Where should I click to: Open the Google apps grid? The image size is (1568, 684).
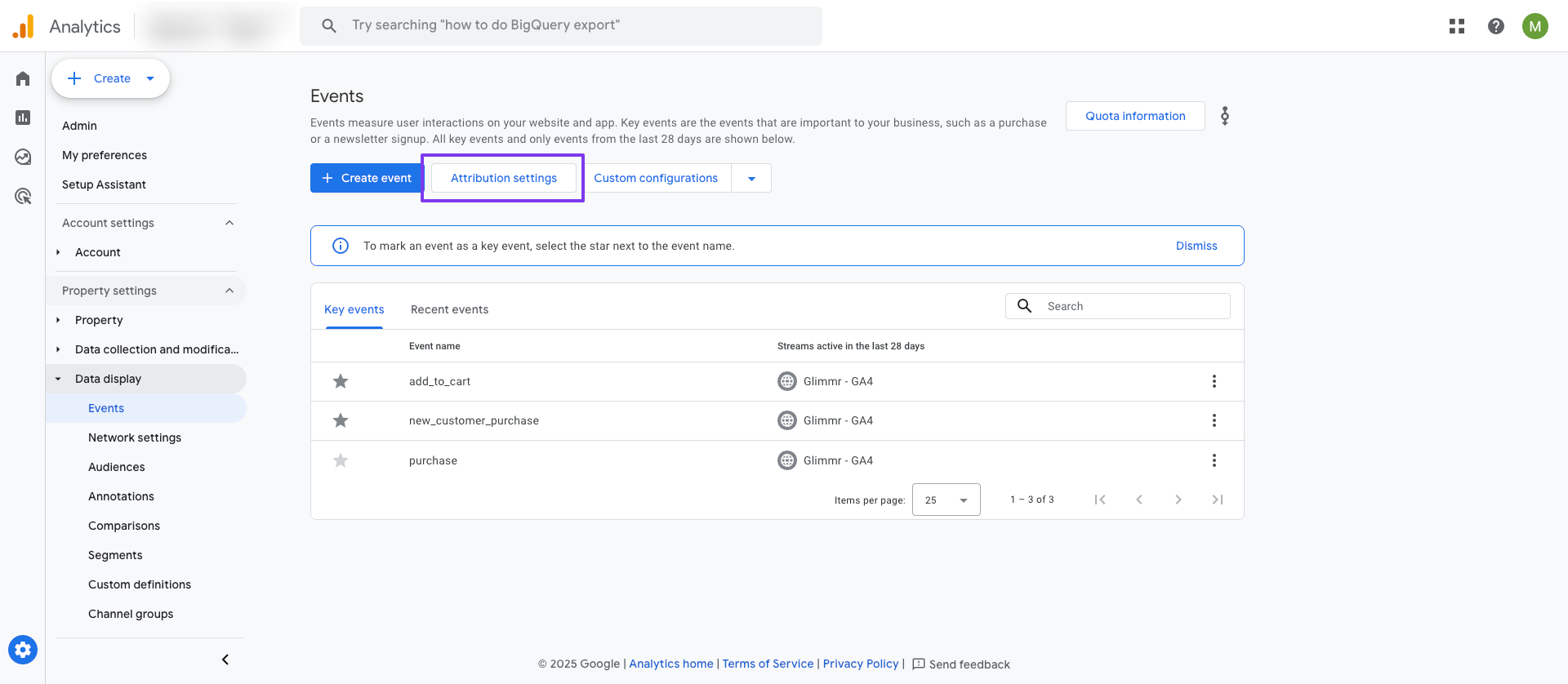(x=1457, y=26)
